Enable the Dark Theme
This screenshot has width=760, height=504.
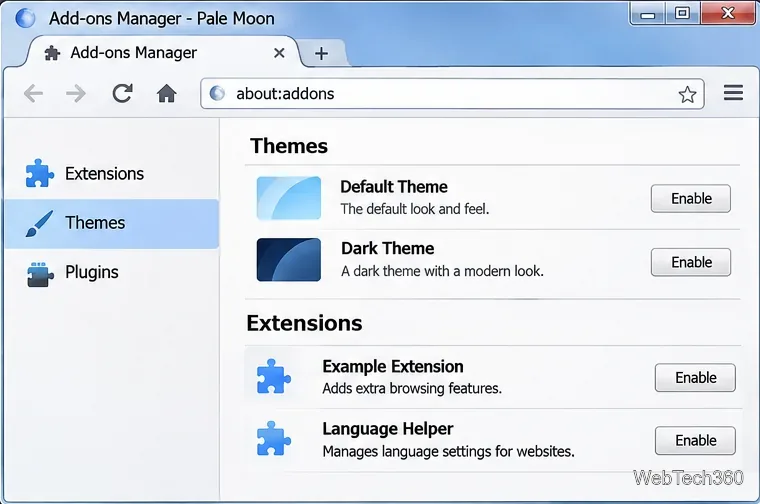click(691, 262)
